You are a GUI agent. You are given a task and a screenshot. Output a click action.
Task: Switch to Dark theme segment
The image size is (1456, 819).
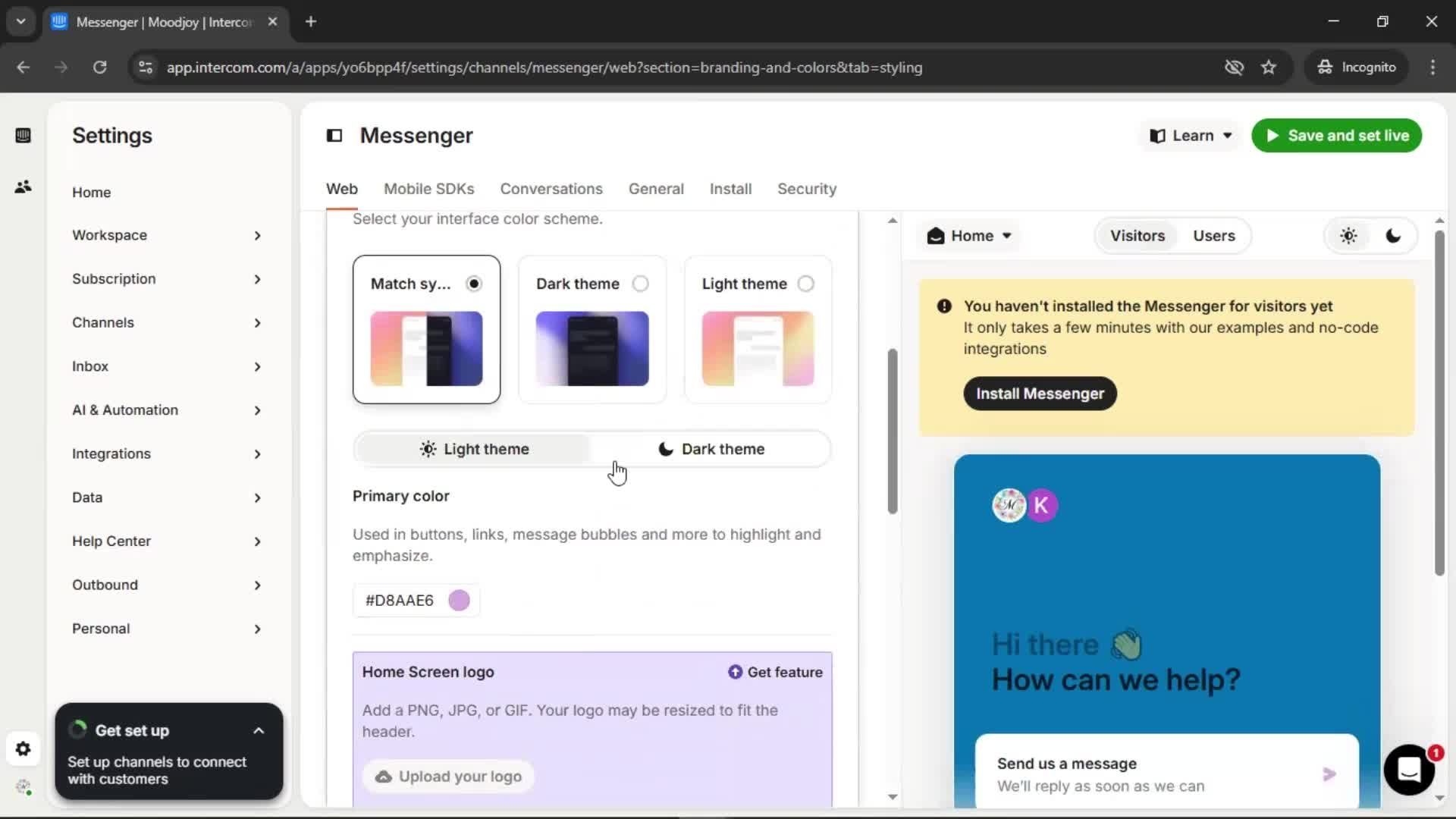[x=711, y=449]
